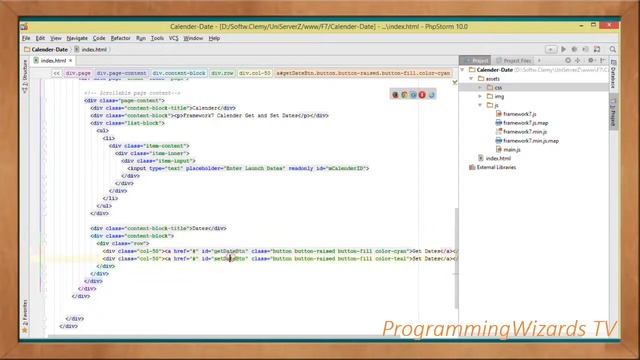Select the div.row breadcrumb

[222, 73]
